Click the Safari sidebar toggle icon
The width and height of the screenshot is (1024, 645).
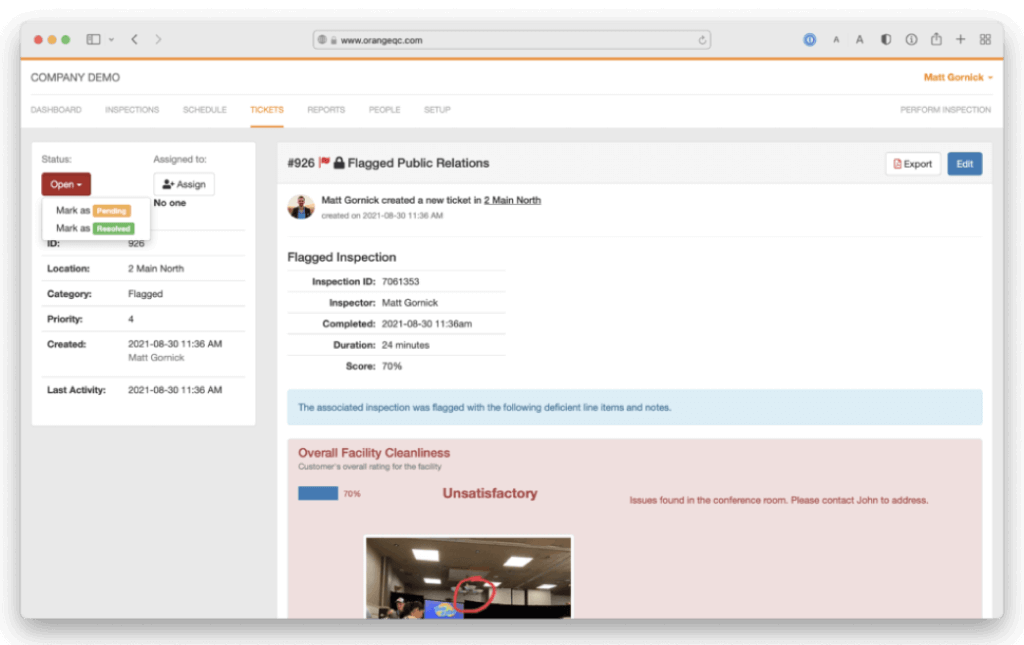point(93,40)
